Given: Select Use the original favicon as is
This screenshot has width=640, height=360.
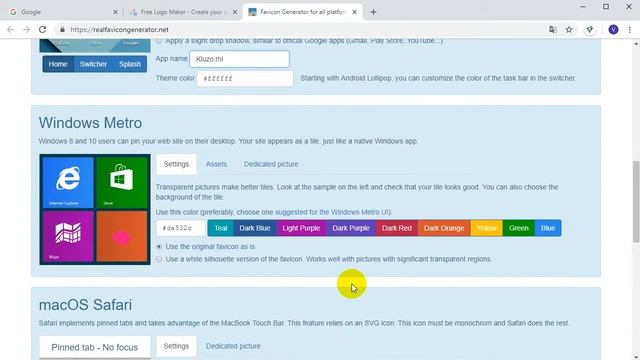Looking at the screenshot, I should [159, 247].
